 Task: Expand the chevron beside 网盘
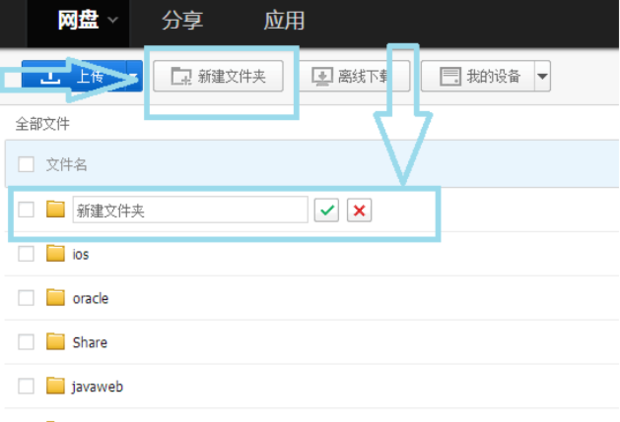(113, 20)
